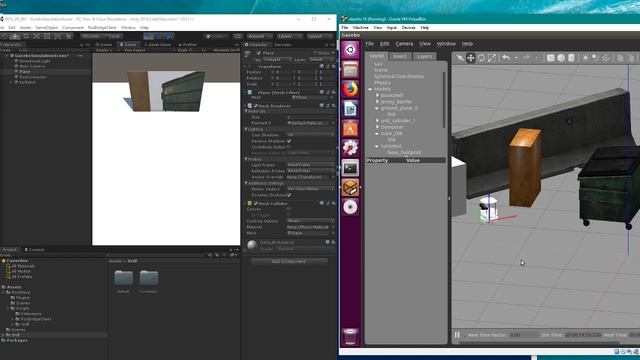Toggle the Mesh Renderer enabled checkbox
Viewport: 640px width, 360px height.
click(x=256, y=106)
